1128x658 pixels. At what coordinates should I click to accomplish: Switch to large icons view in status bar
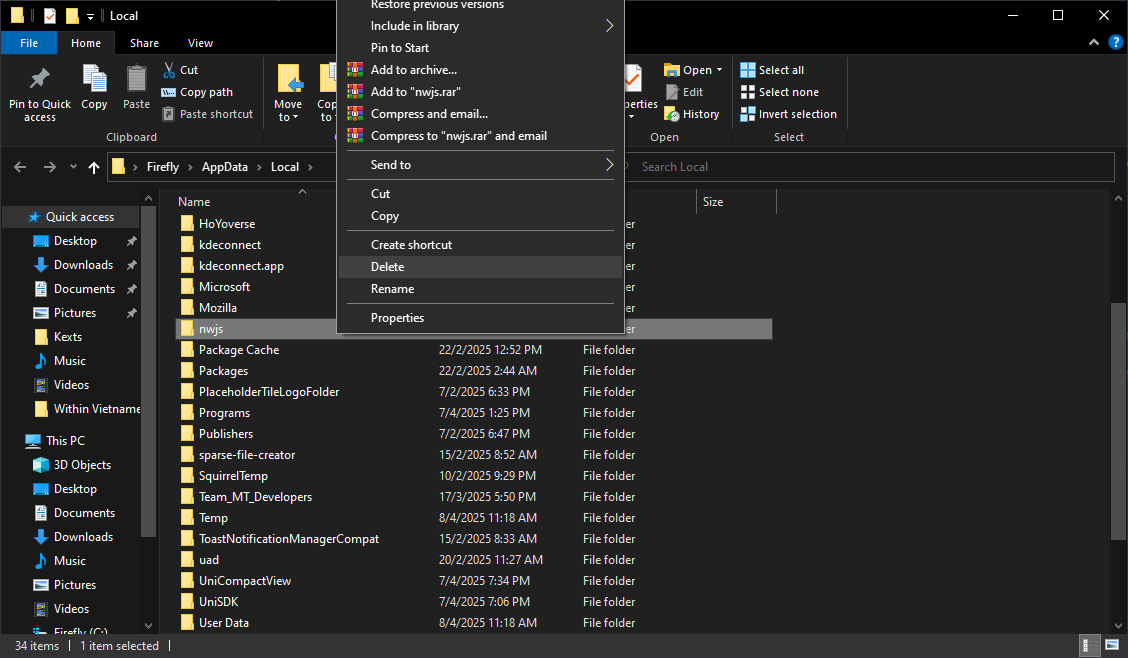click(x=1111, y=646)
